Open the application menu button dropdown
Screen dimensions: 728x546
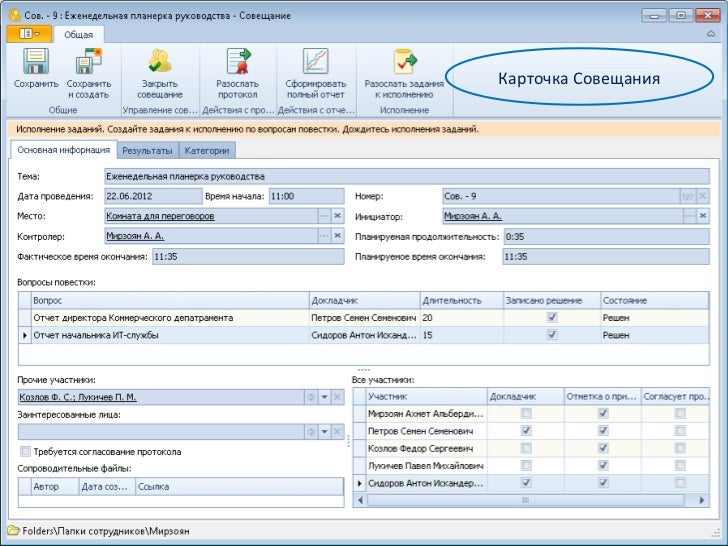(x=28, y=33)
